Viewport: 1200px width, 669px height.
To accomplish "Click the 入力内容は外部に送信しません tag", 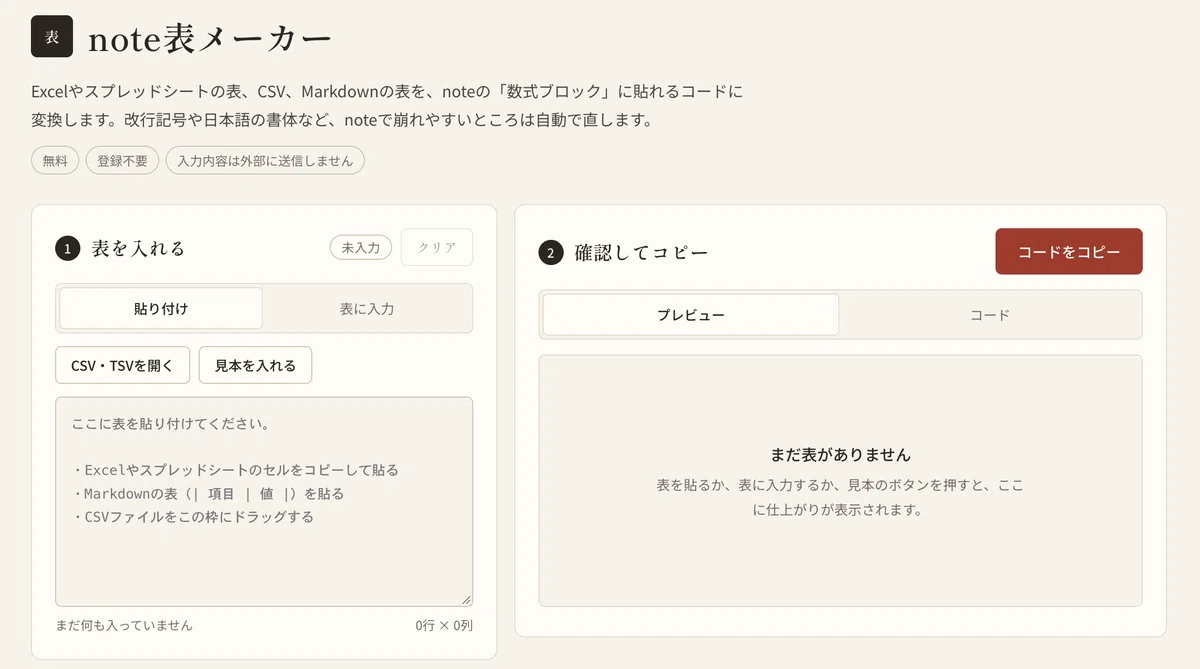I will click(265, 161).
